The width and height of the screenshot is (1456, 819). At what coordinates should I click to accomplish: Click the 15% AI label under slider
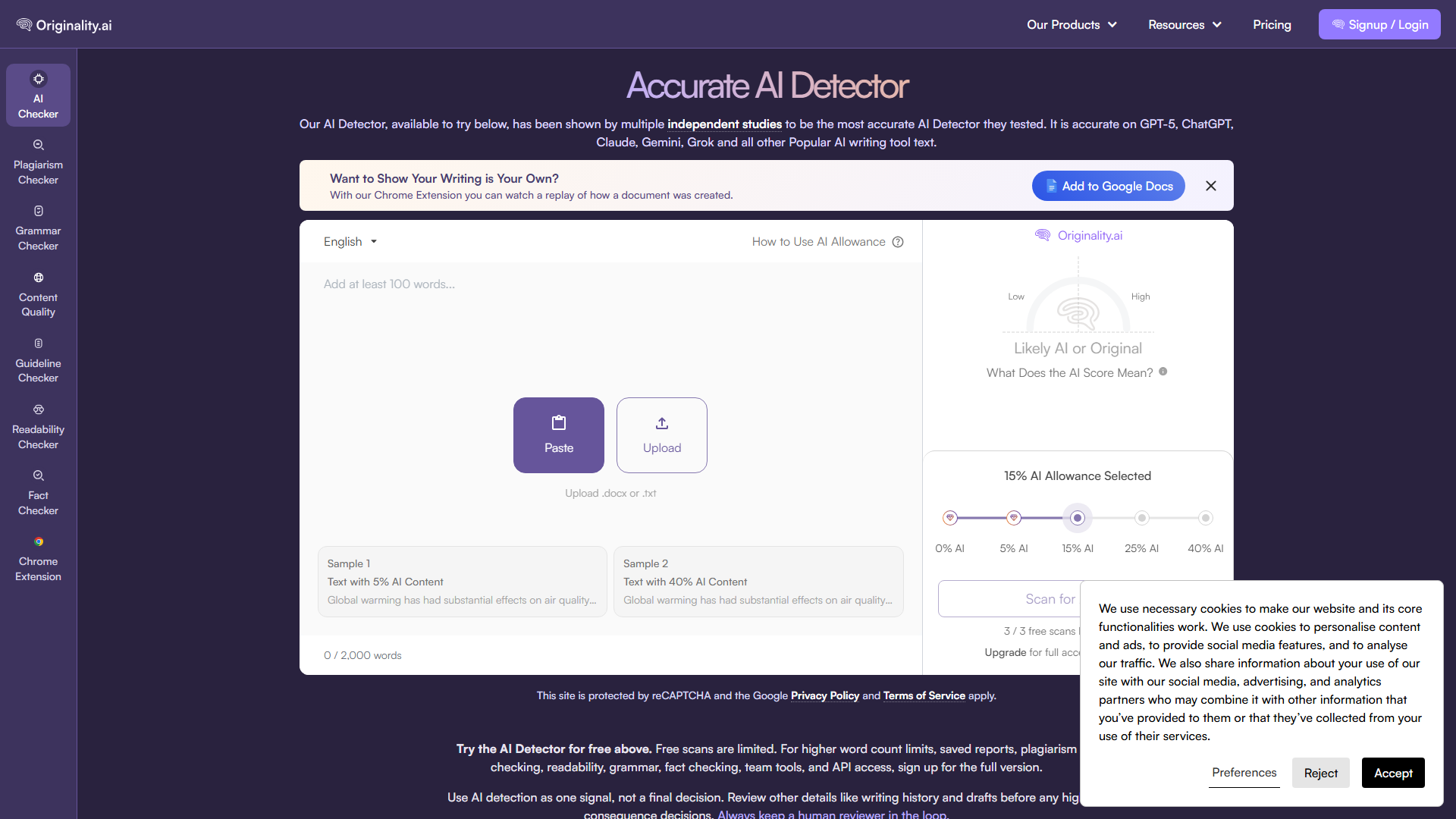tap(1078, 548)
